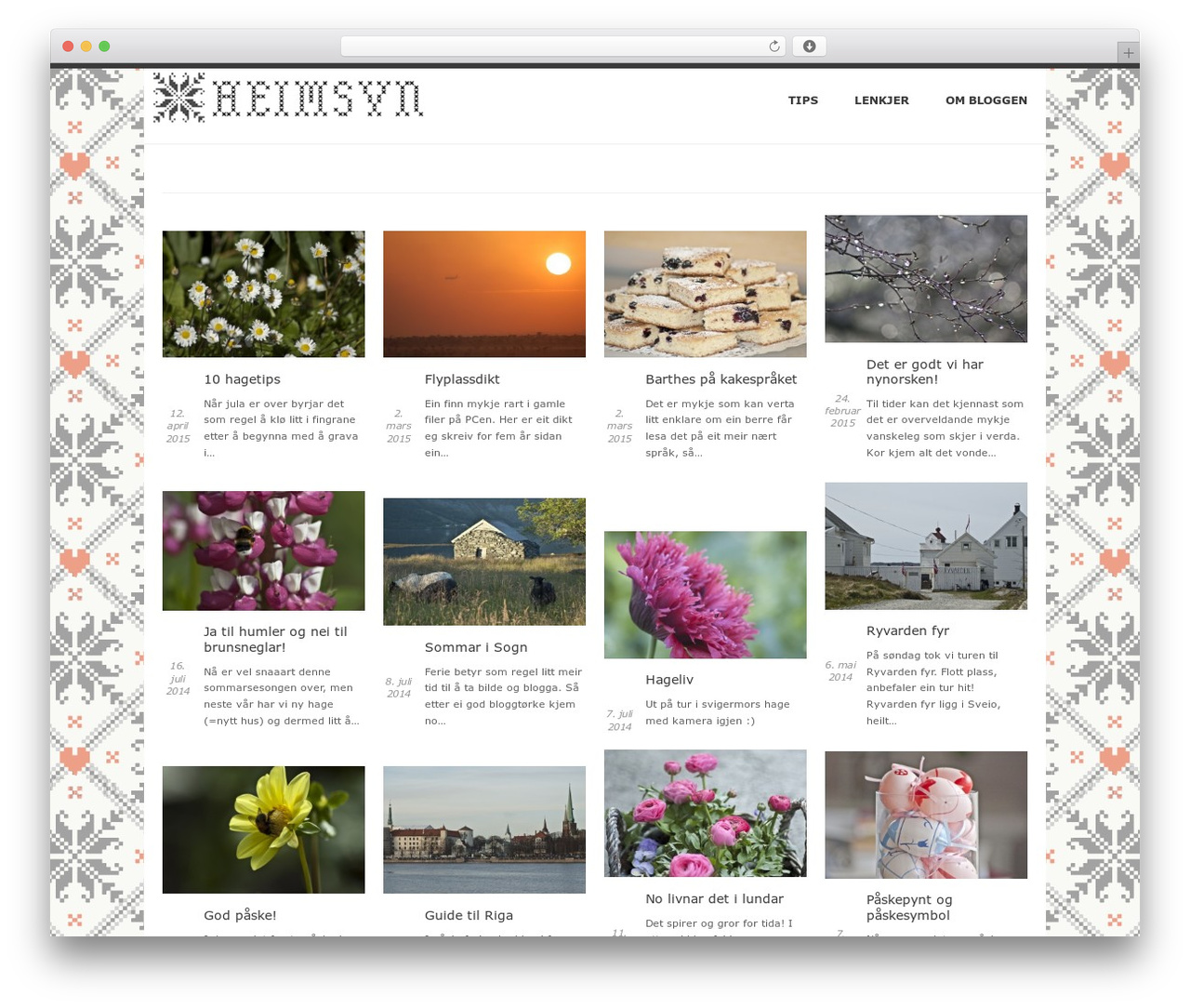Read the "Guide til Riga" post

pos(469,915)
